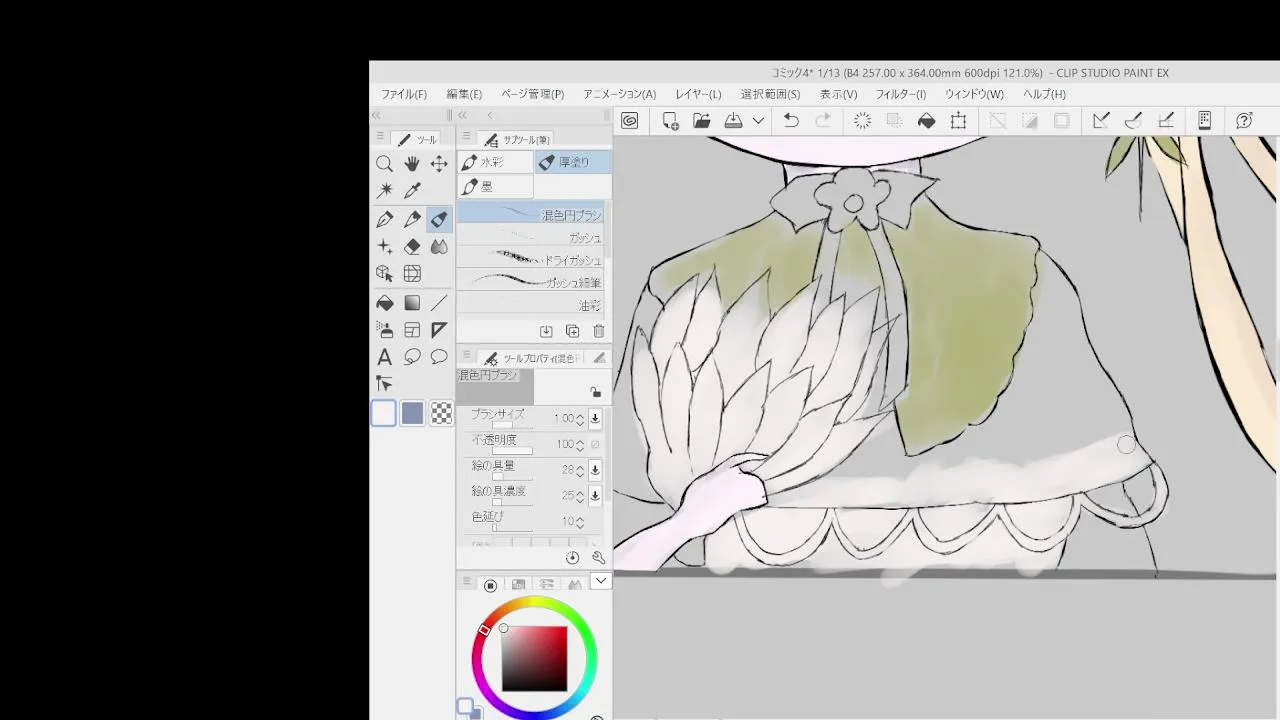Select the Decoration sparkle tool
The height and width of the screenshot is (720, 1280).
coord(384,246)
